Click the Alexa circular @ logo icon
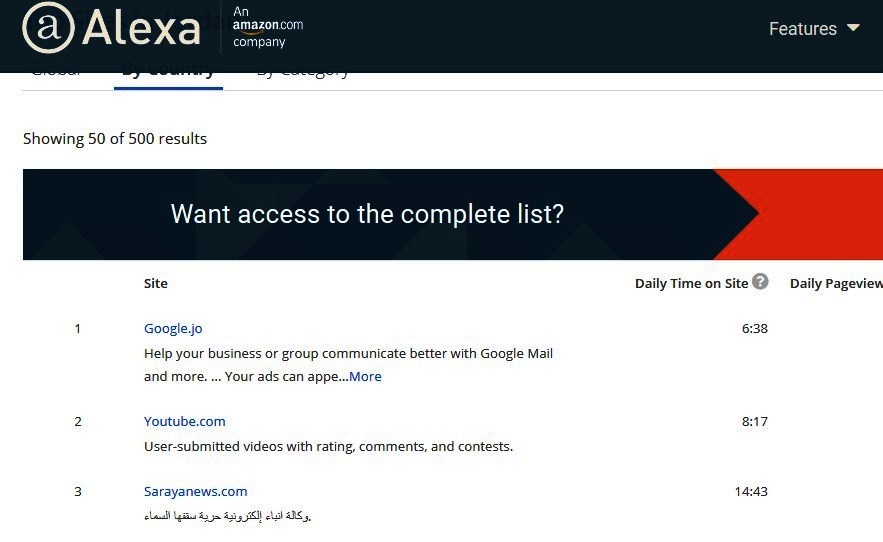This screenshot has height=542, width=883. coord(48,28)
